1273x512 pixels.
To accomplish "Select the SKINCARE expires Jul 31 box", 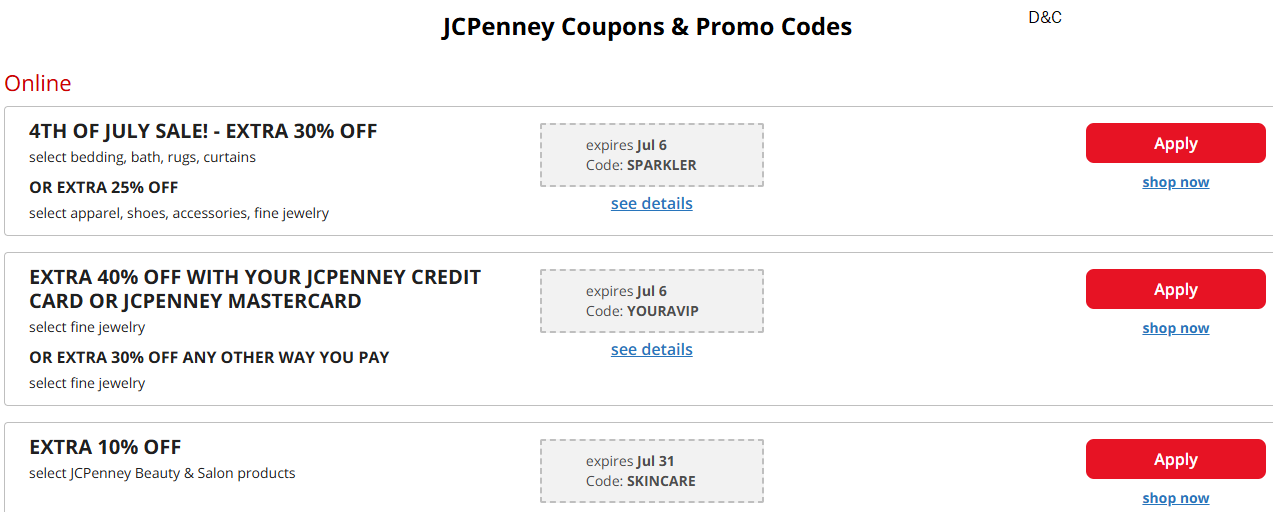I will [x=651, y=471].
